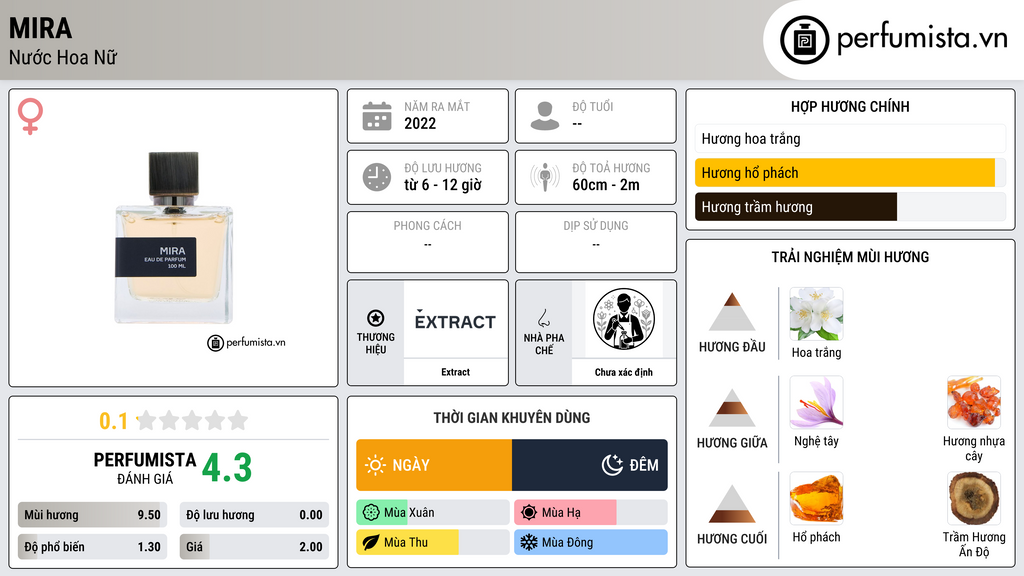Viewport: 1024px width, 576px height.
Task: Click the 'từ 6 - 12 giờ' longevity value
Action: point(443,185)
